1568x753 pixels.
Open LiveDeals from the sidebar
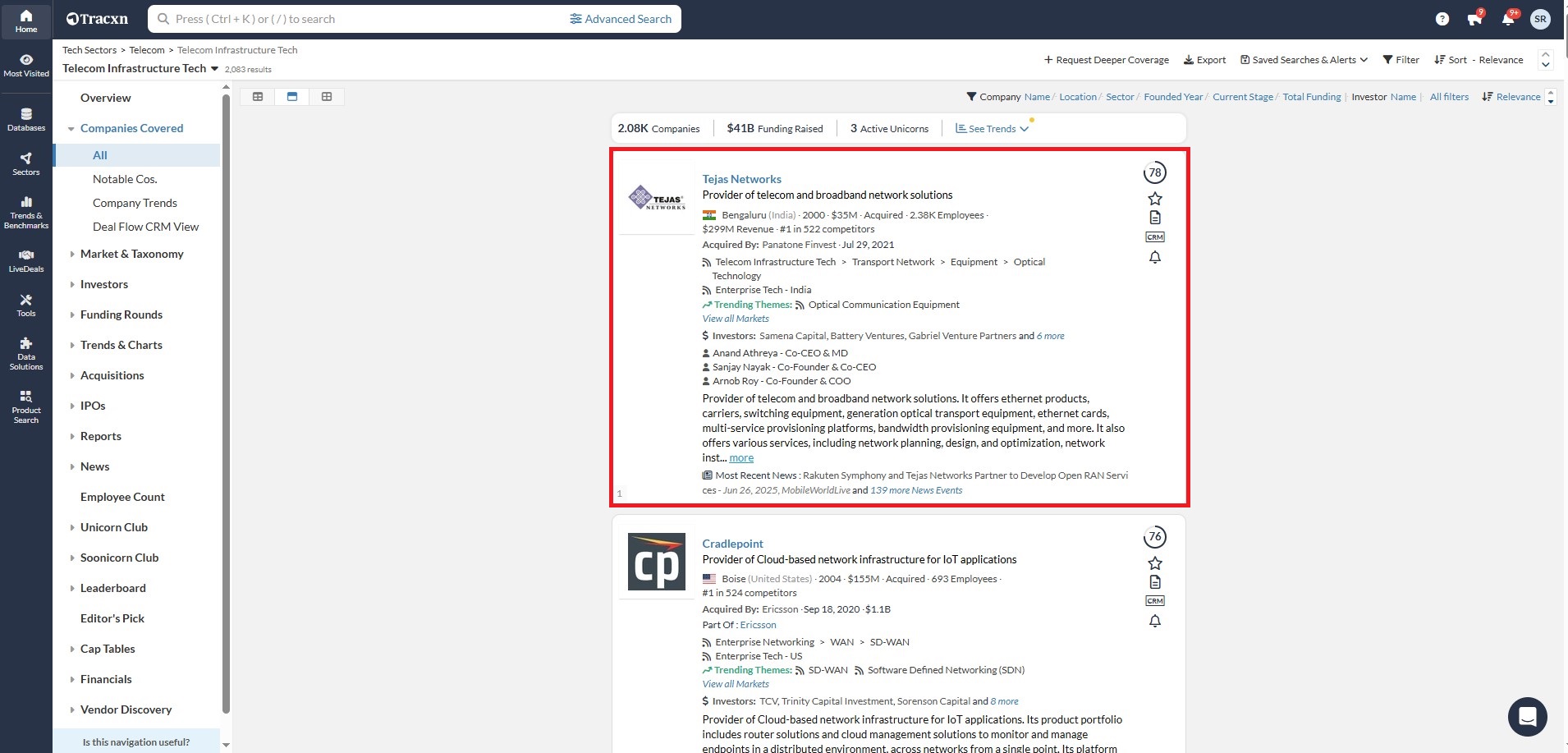(26, 260)
